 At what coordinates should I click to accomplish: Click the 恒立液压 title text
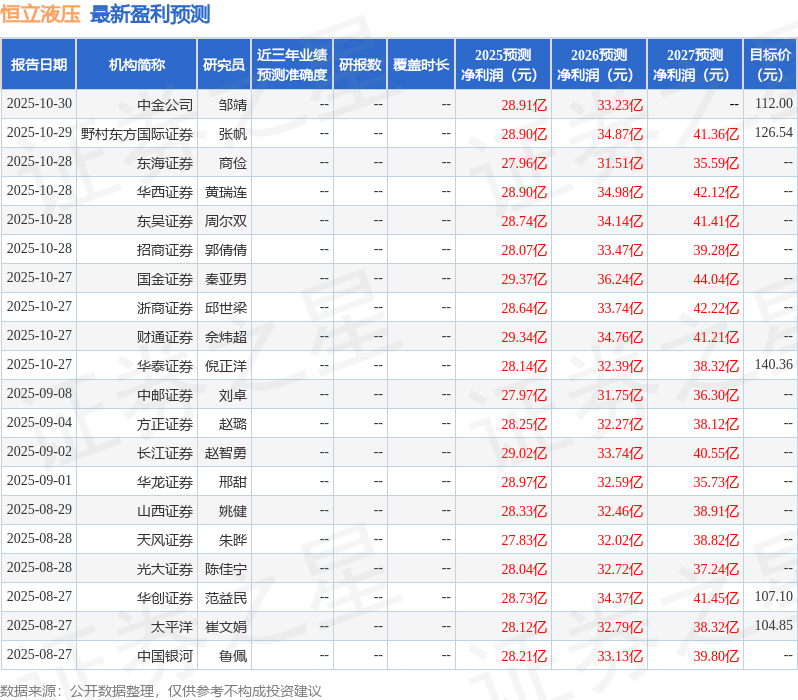point(40,14)
